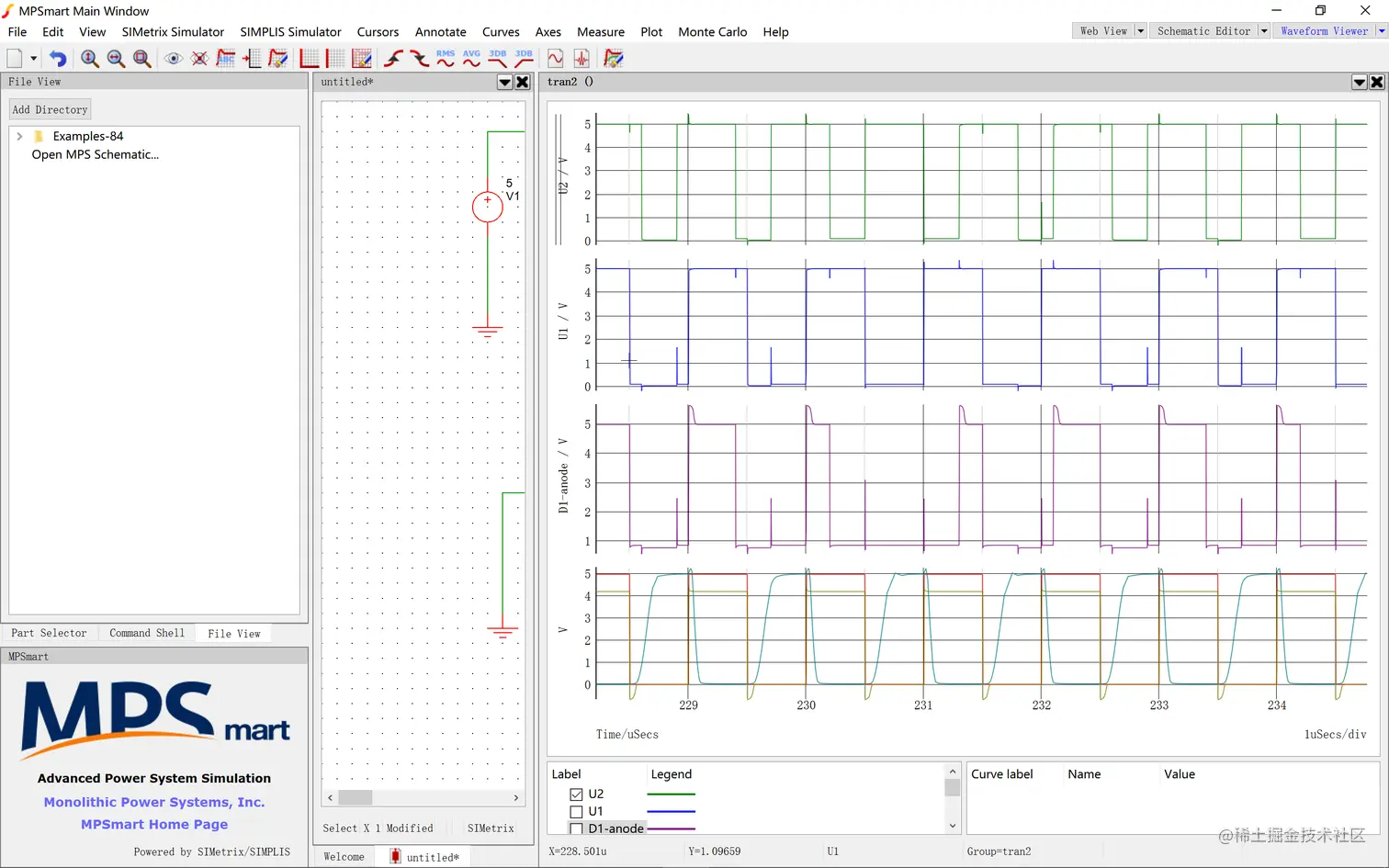Open the SIMetrix Simulator menu
This screenshot has width=1389, height=868.
pyautogui.click(x=173, y=31)
